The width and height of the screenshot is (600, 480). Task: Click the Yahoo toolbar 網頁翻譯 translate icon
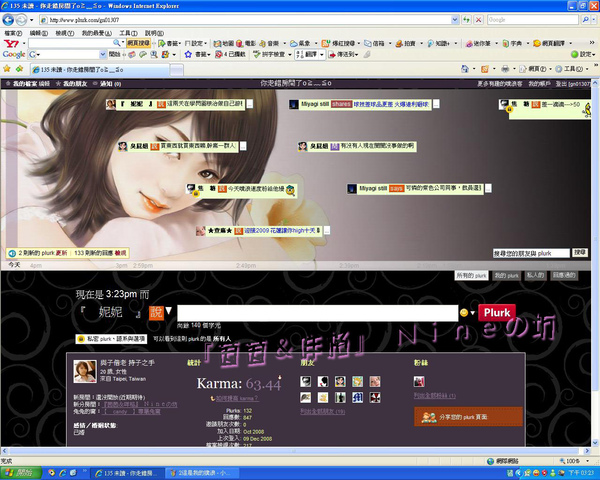click(x=537, y=44)
